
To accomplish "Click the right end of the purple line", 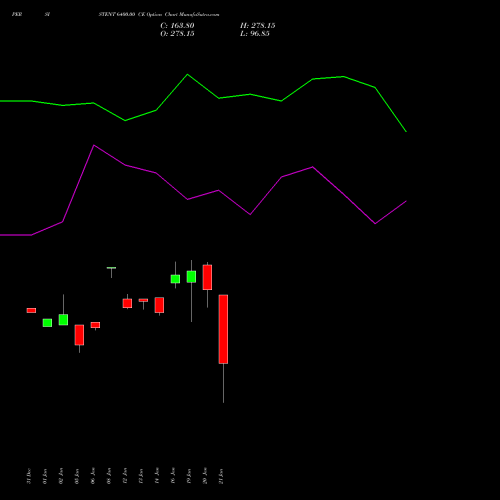I will click(x=406, y=201).
